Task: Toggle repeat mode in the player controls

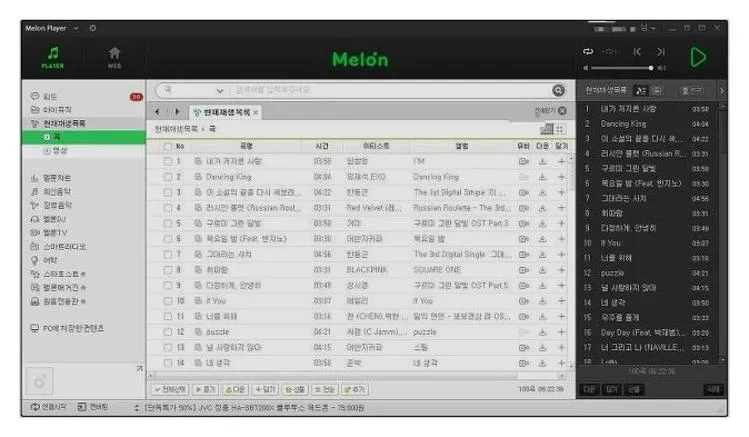Action: click(x=588, y=52)
